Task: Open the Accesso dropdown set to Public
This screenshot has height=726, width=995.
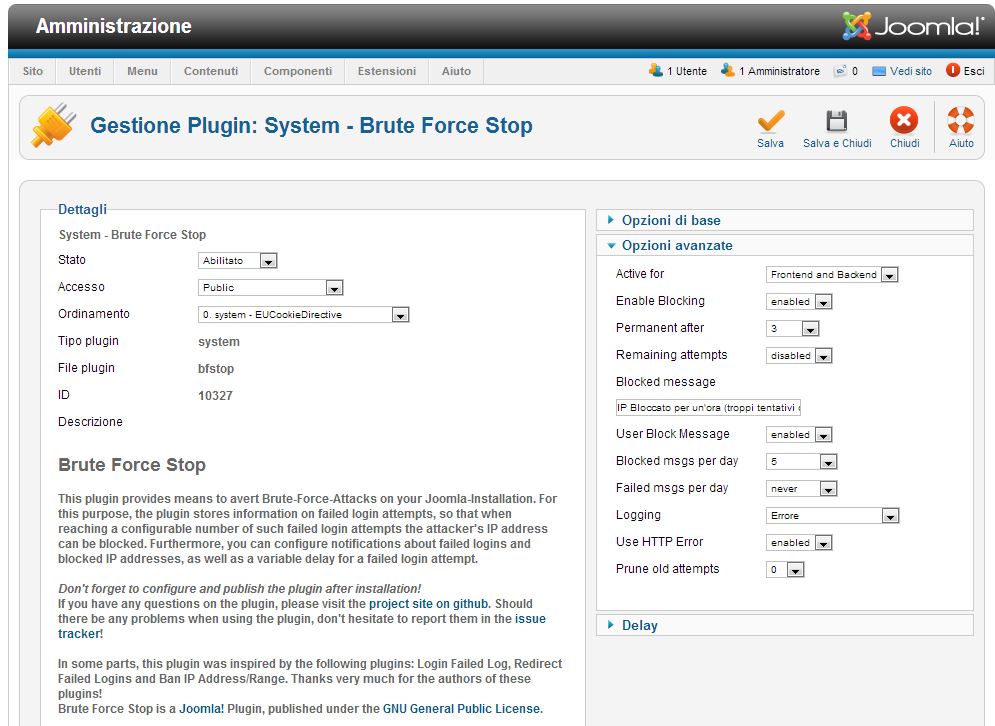Action: [271, 287]
